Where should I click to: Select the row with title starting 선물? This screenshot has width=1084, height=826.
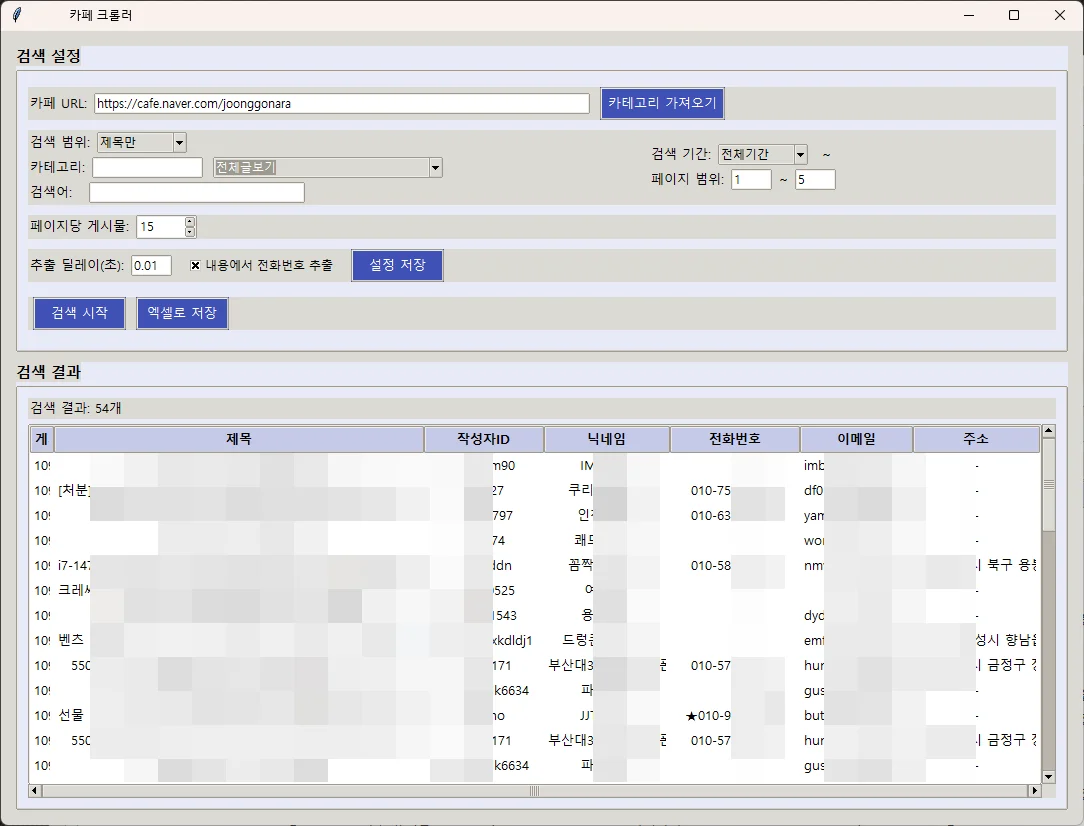[534, 715]
